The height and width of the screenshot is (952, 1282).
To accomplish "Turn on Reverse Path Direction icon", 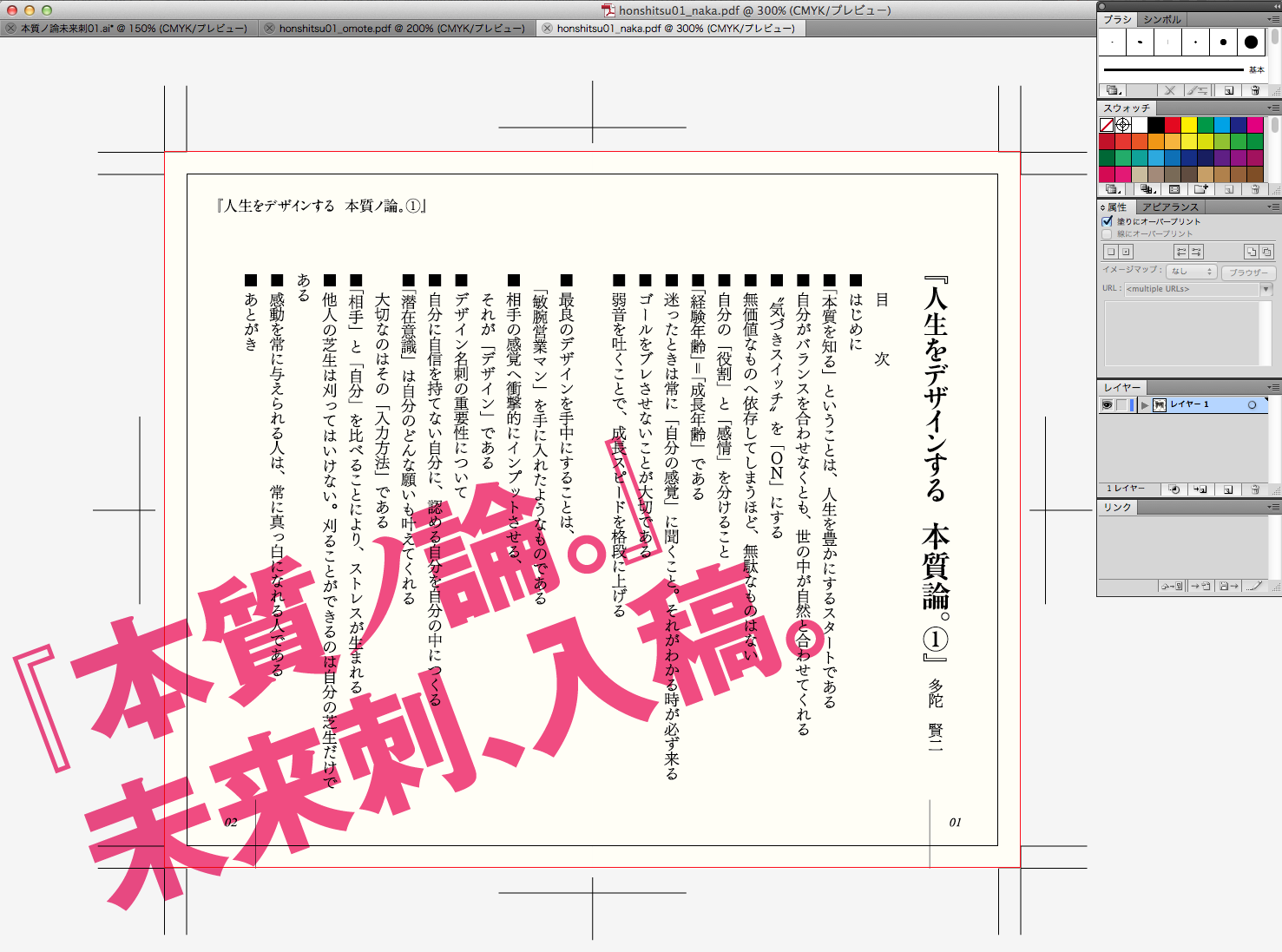I will coord(1196,252).
